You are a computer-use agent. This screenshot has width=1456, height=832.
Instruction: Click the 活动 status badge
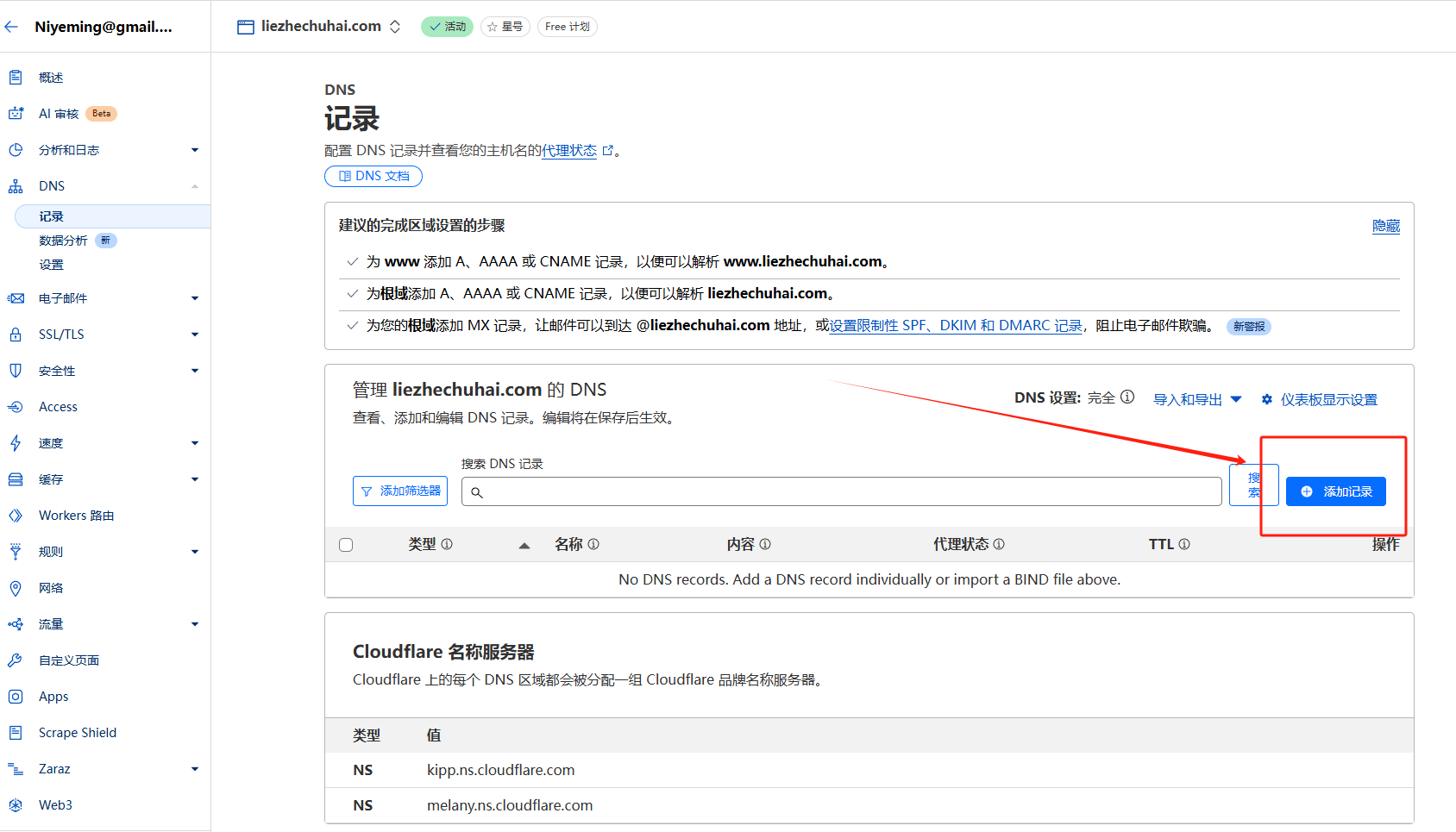pyautogui.click(x=447, y=27)
